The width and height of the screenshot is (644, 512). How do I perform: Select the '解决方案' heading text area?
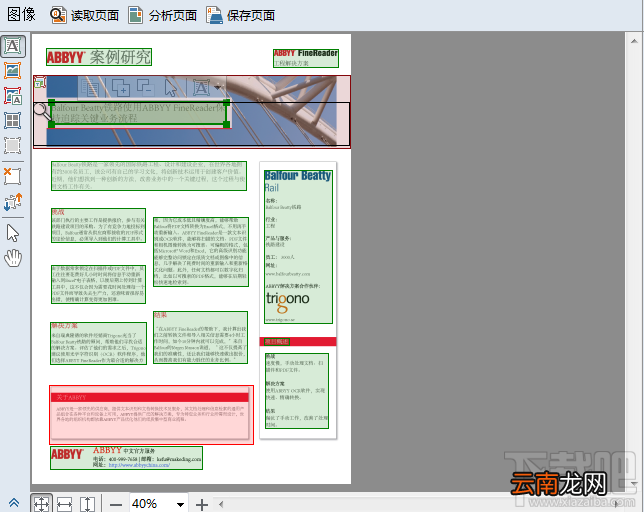99,343
